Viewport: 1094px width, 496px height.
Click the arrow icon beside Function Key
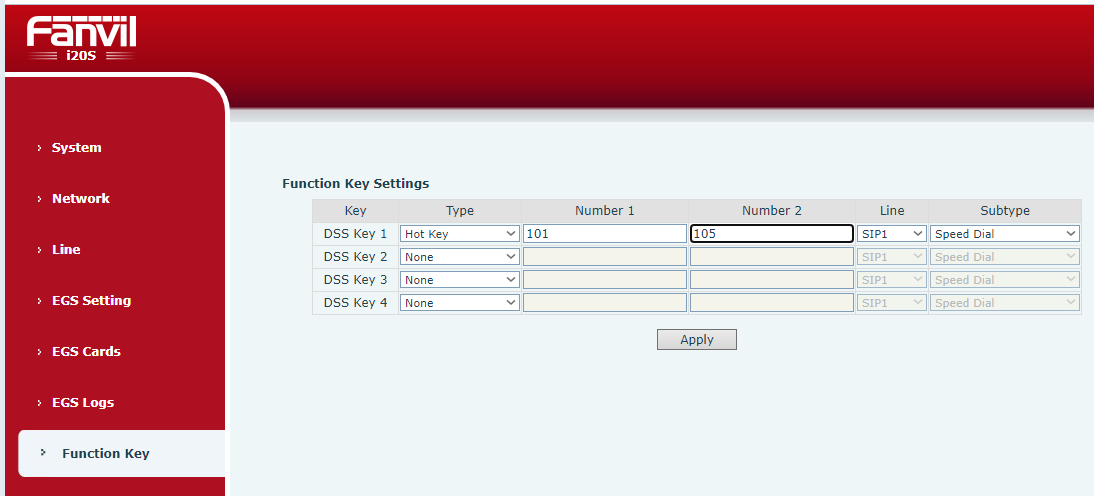click(x=43, y=453)
